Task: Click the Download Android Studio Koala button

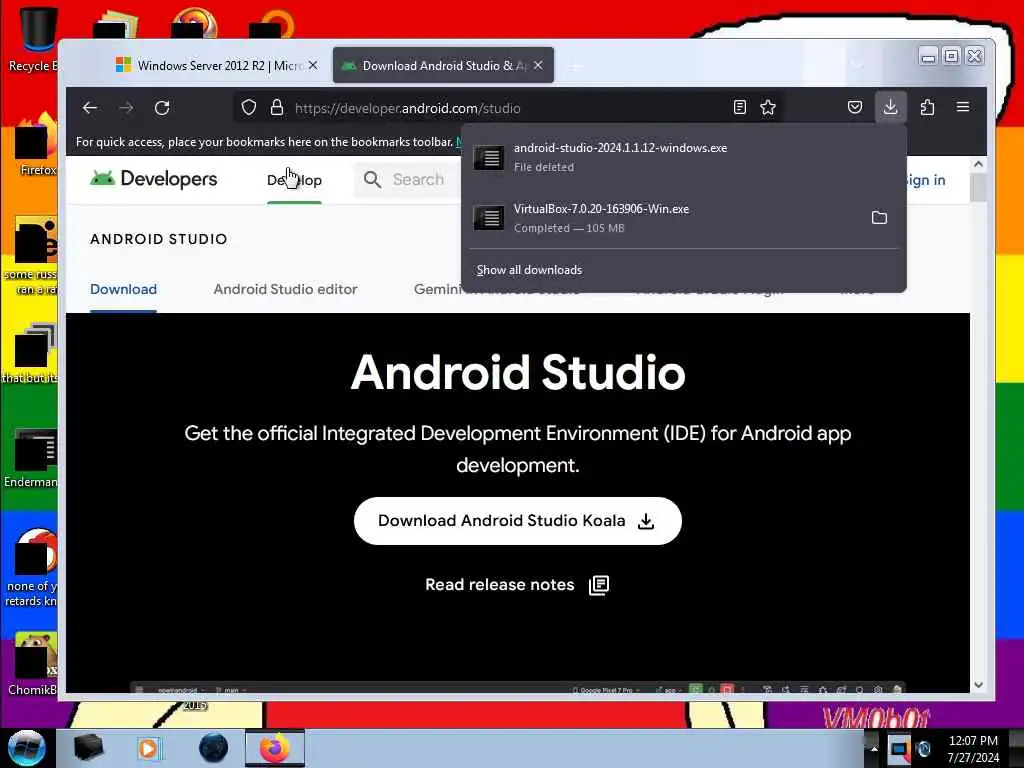Action: (517, 520)
